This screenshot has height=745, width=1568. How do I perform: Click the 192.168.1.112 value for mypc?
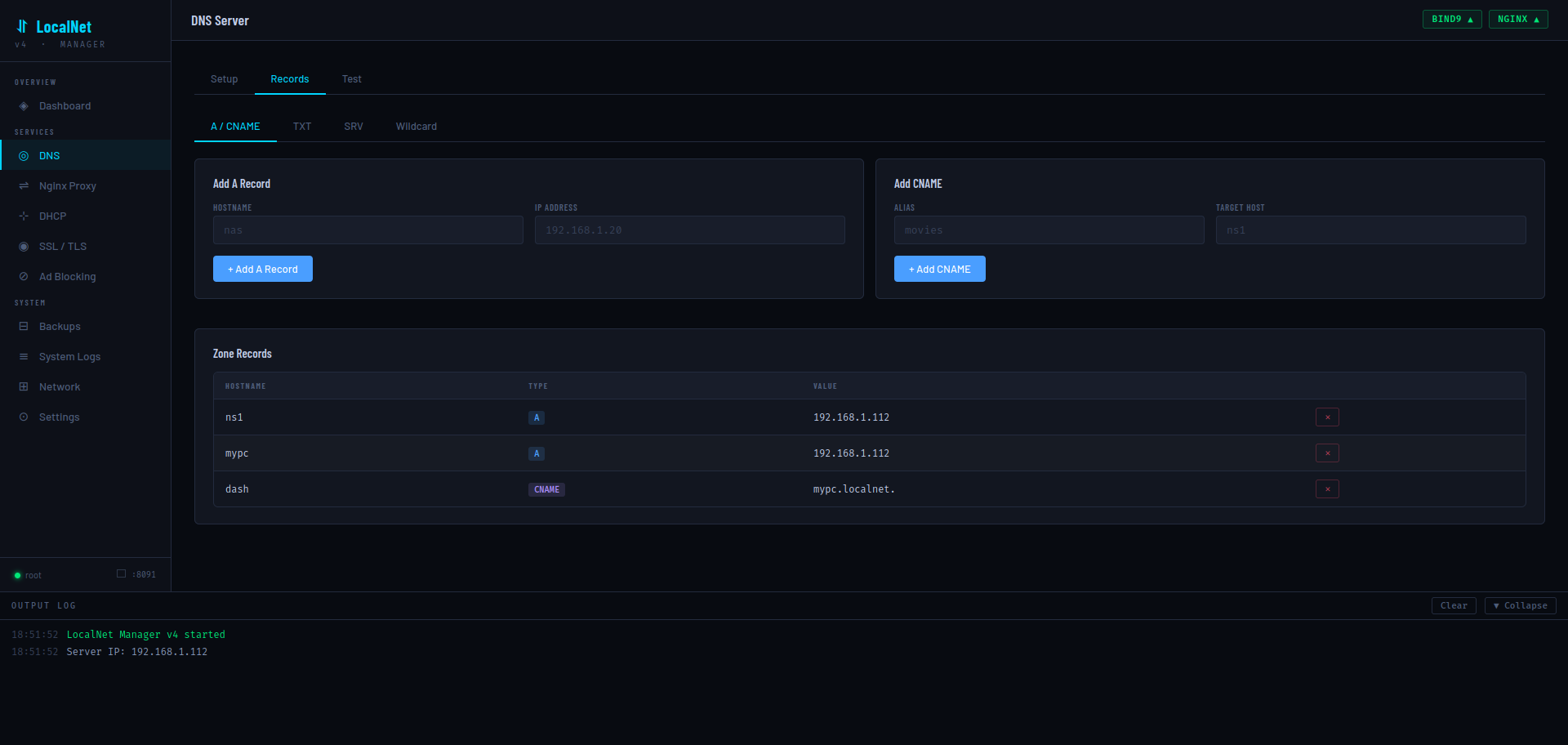click(851, 453)
